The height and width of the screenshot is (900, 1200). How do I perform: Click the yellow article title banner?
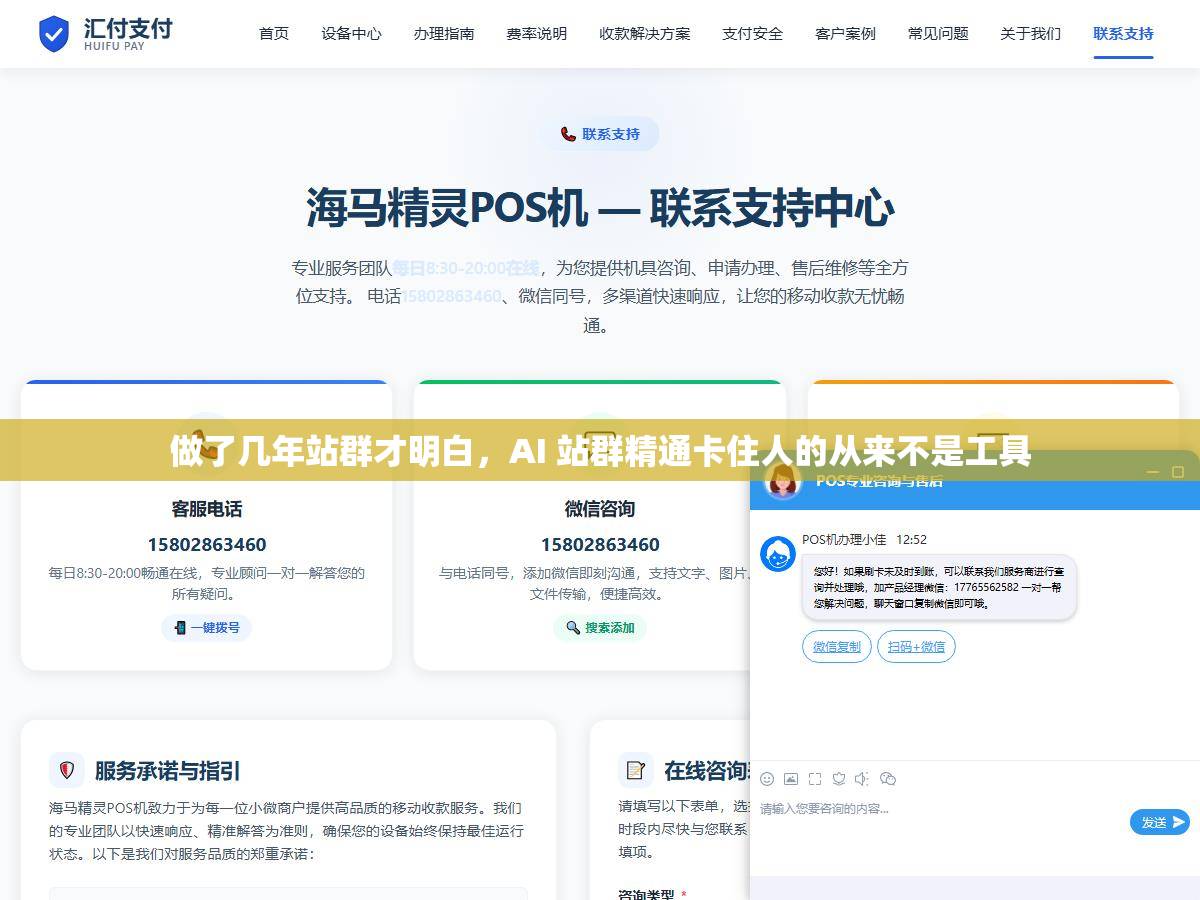click(x=600, y=450)
